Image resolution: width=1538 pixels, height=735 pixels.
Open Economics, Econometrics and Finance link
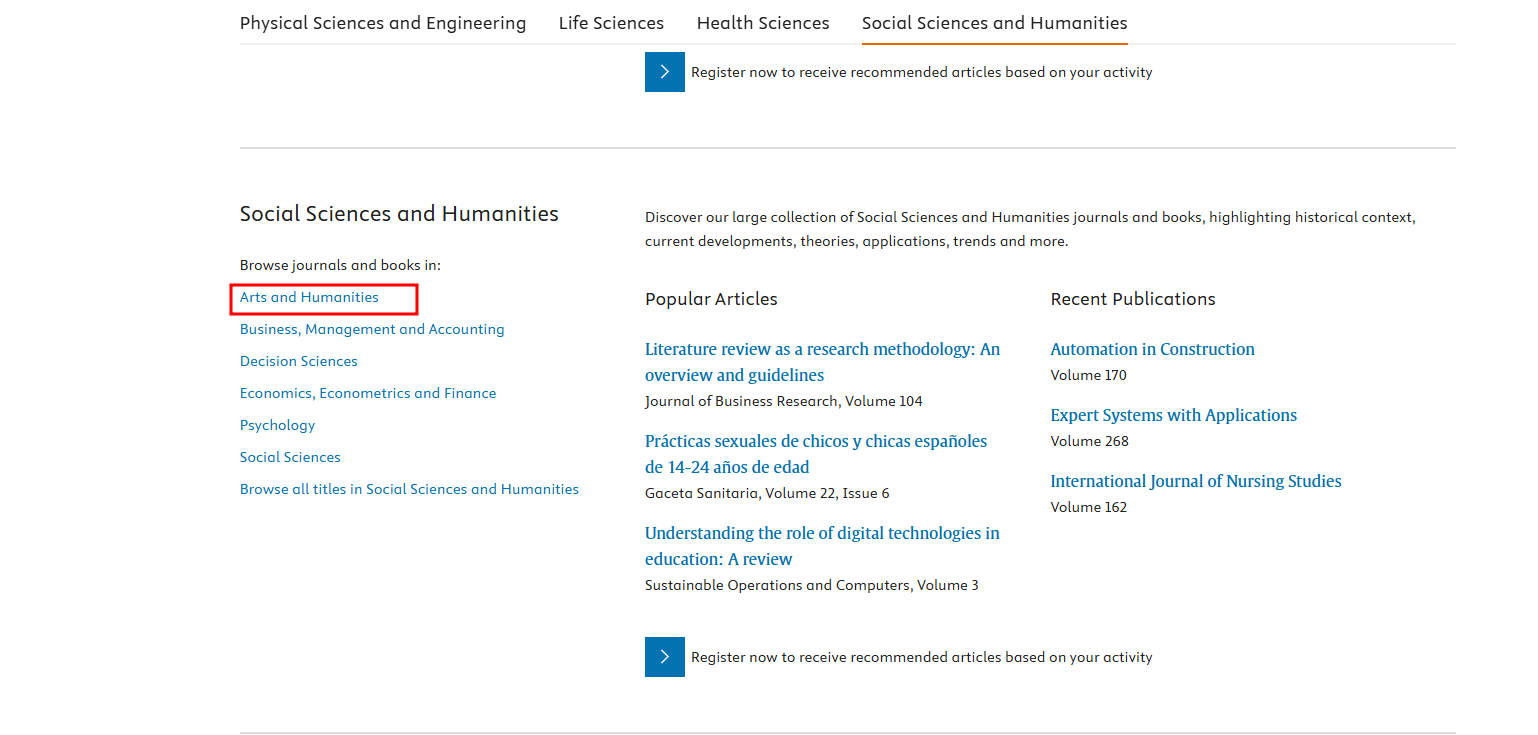368,393
